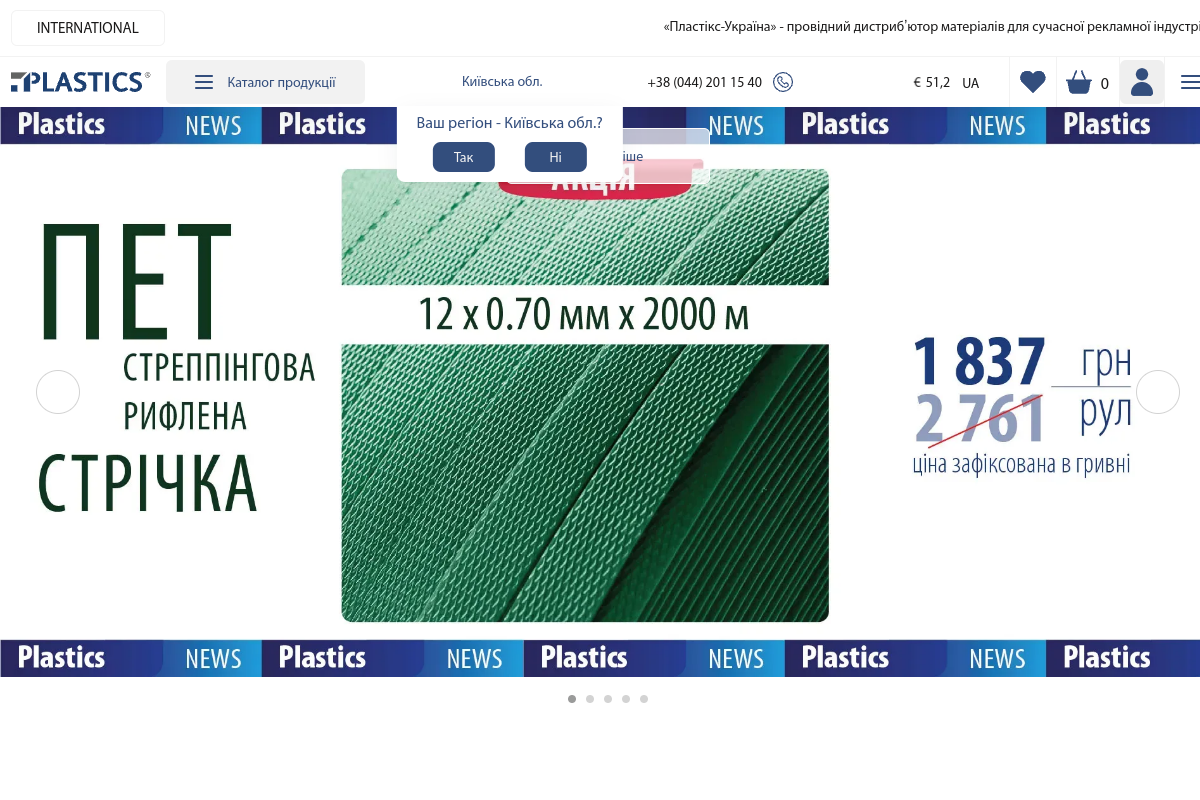Click the € 51,2 currency rate
Screen dimensions: 1200x800
[932, 82]
